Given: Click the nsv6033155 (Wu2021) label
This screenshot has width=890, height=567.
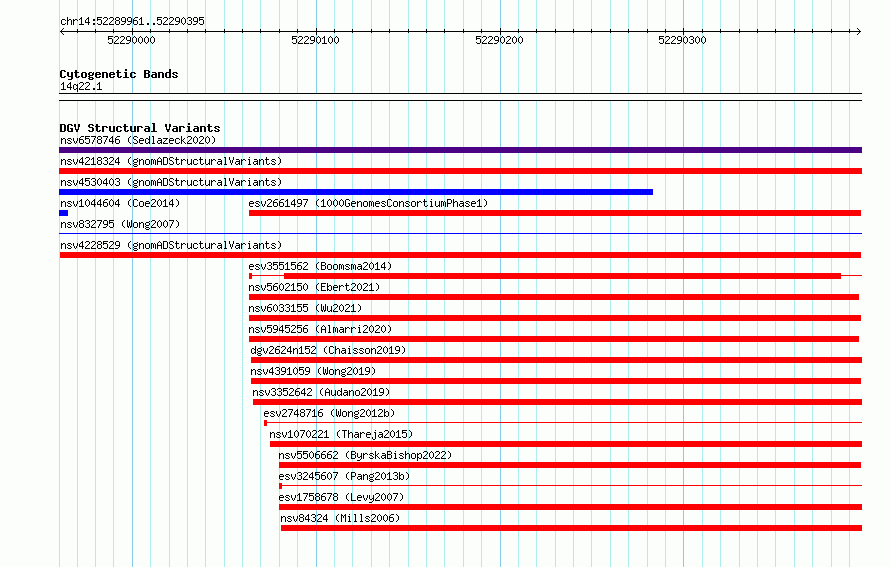Looking at the screenshot, I should click(x=305, y=308).
